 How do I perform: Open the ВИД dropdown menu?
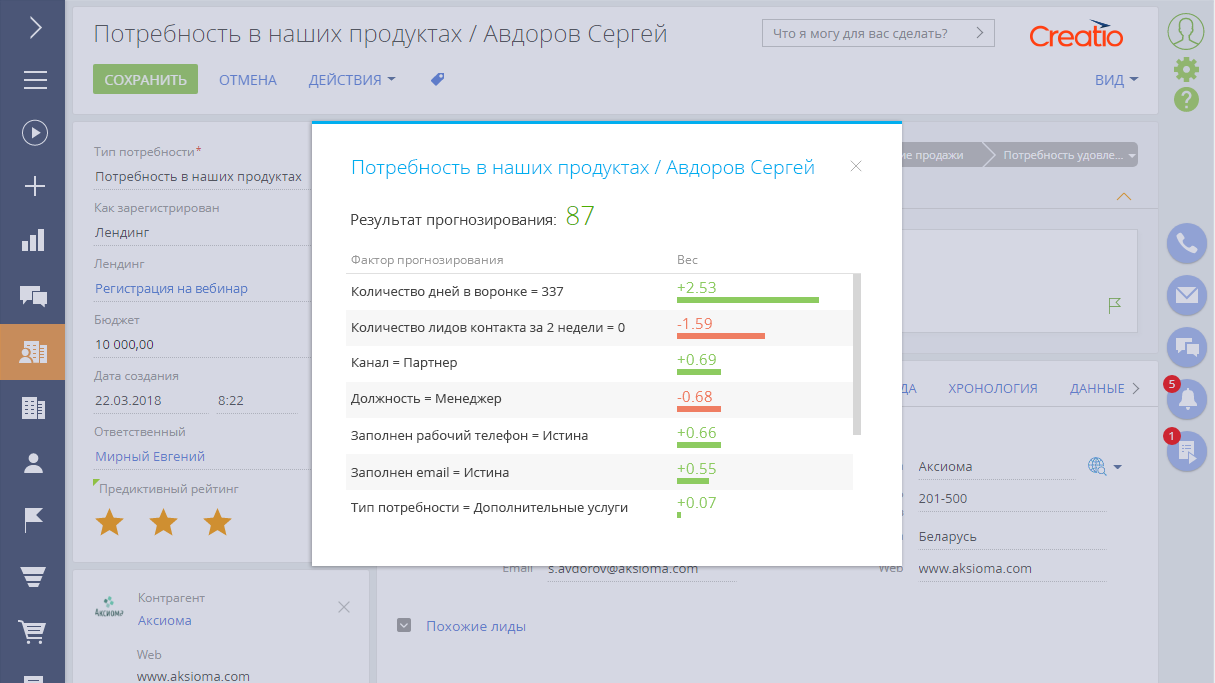pyautogui.click(x=1117, y=80)
